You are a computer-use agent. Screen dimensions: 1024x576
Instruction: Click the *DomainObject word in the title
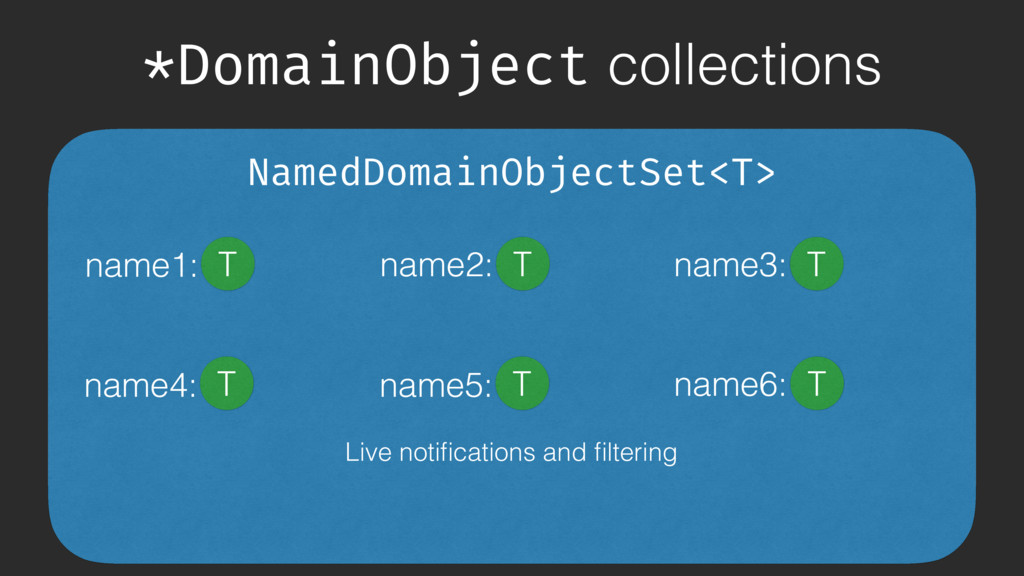tap(366, 66)
